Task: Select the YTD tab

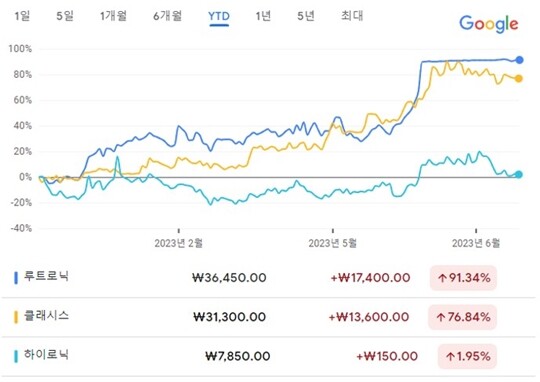Action: point(219,17)
